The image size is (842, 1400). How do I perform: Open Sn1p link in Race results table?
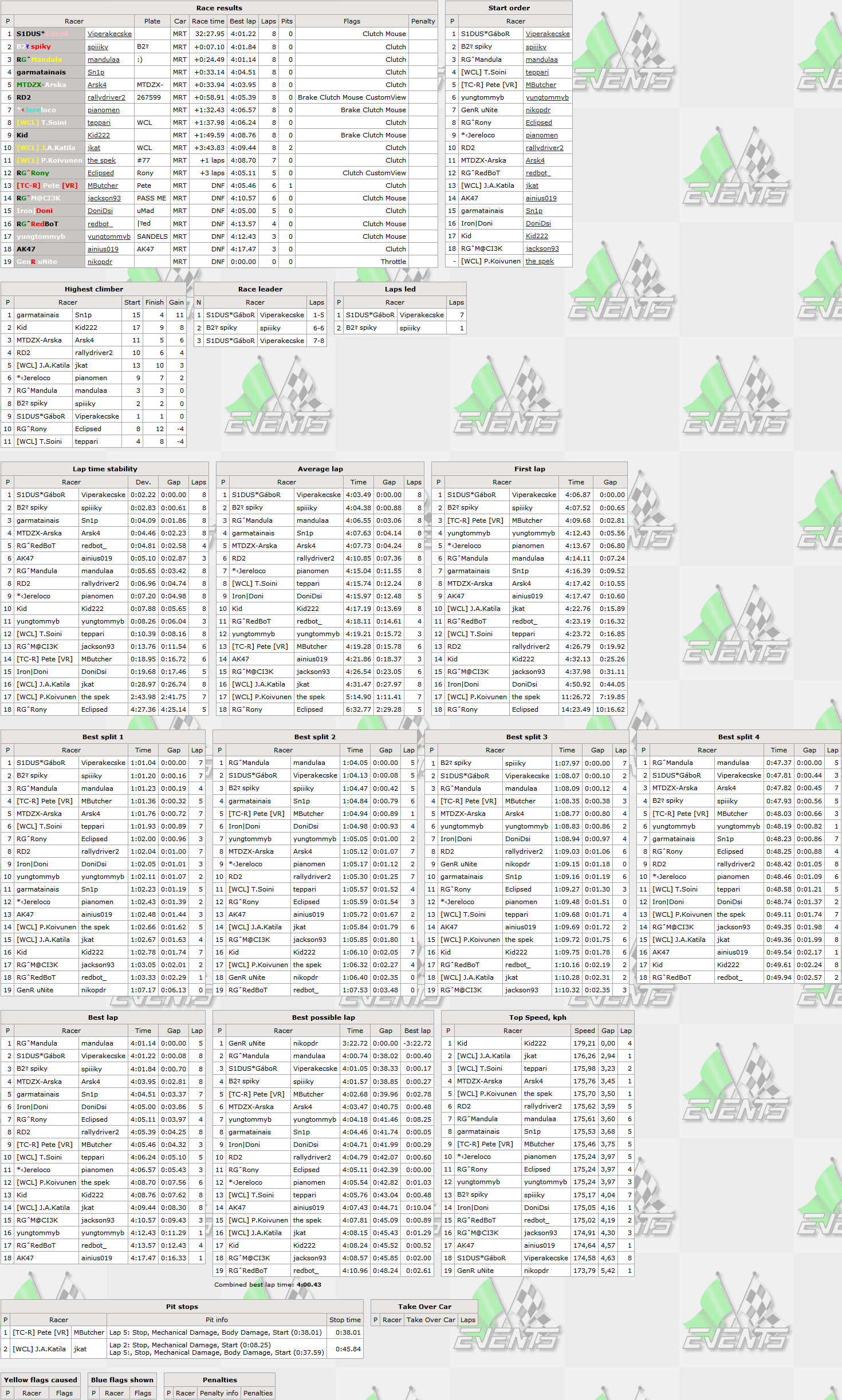[96, 72]
